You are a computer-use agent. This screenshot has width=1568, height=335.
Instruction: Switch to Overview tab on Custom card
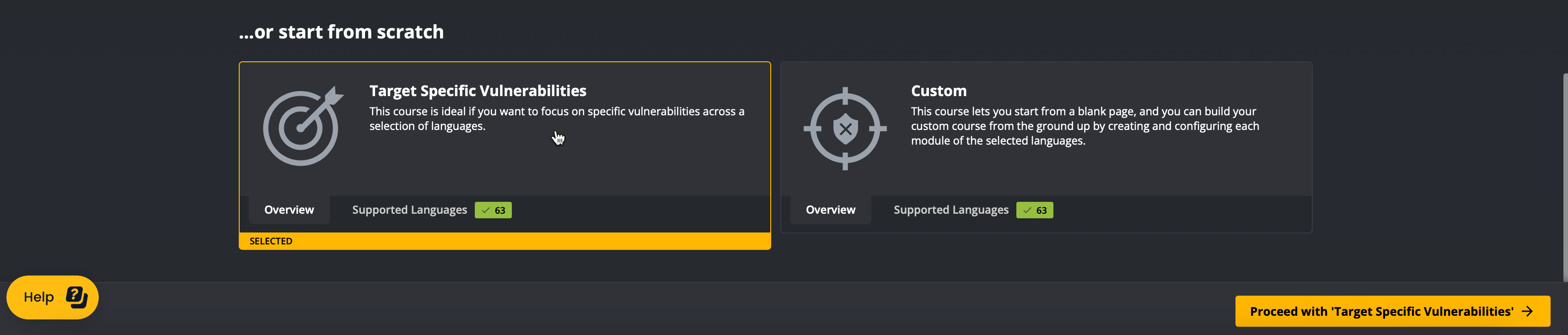830,210
